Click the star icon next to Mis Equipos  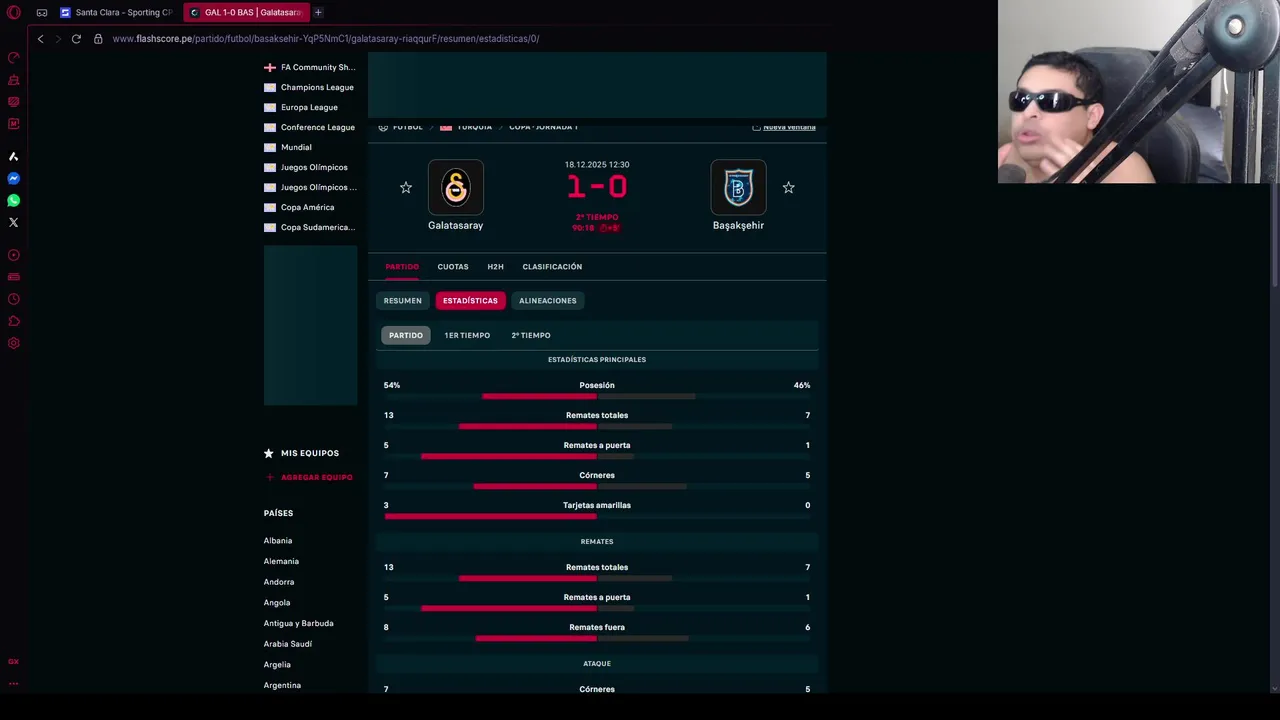click(268, 453)
